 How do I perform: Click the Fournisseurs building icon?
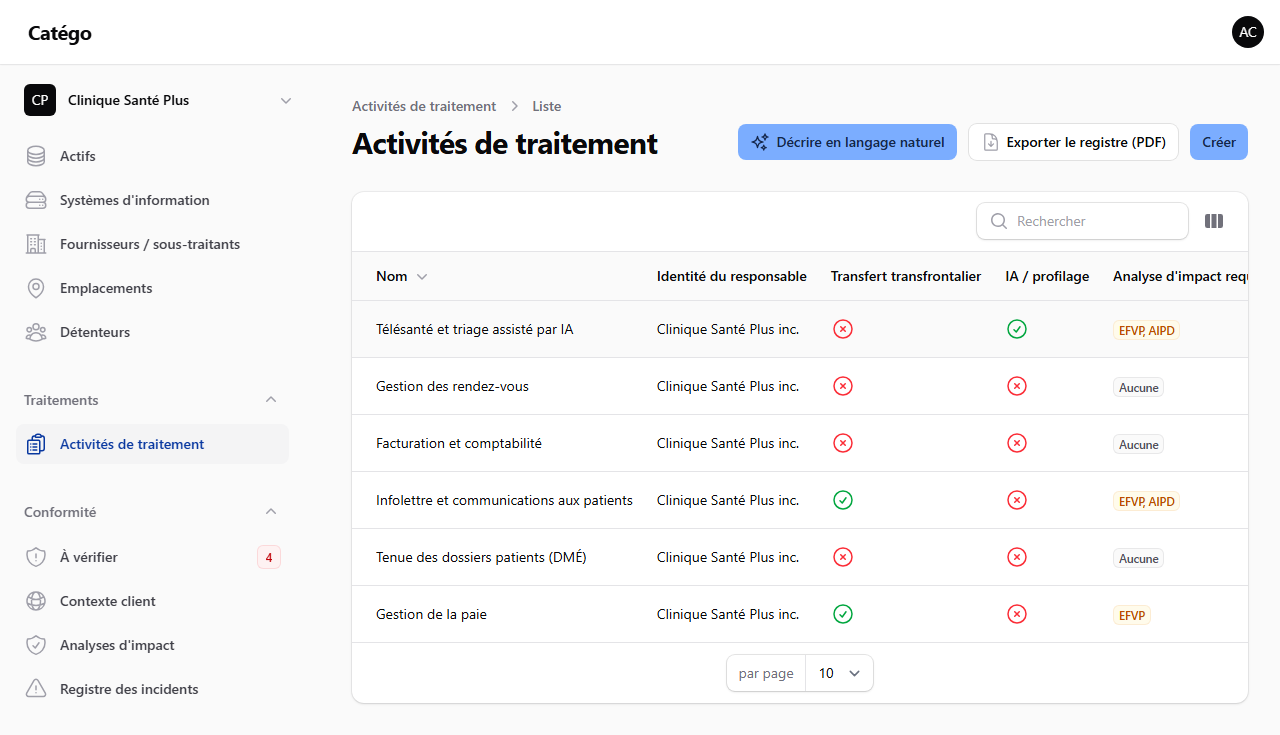tap(36, 244)
